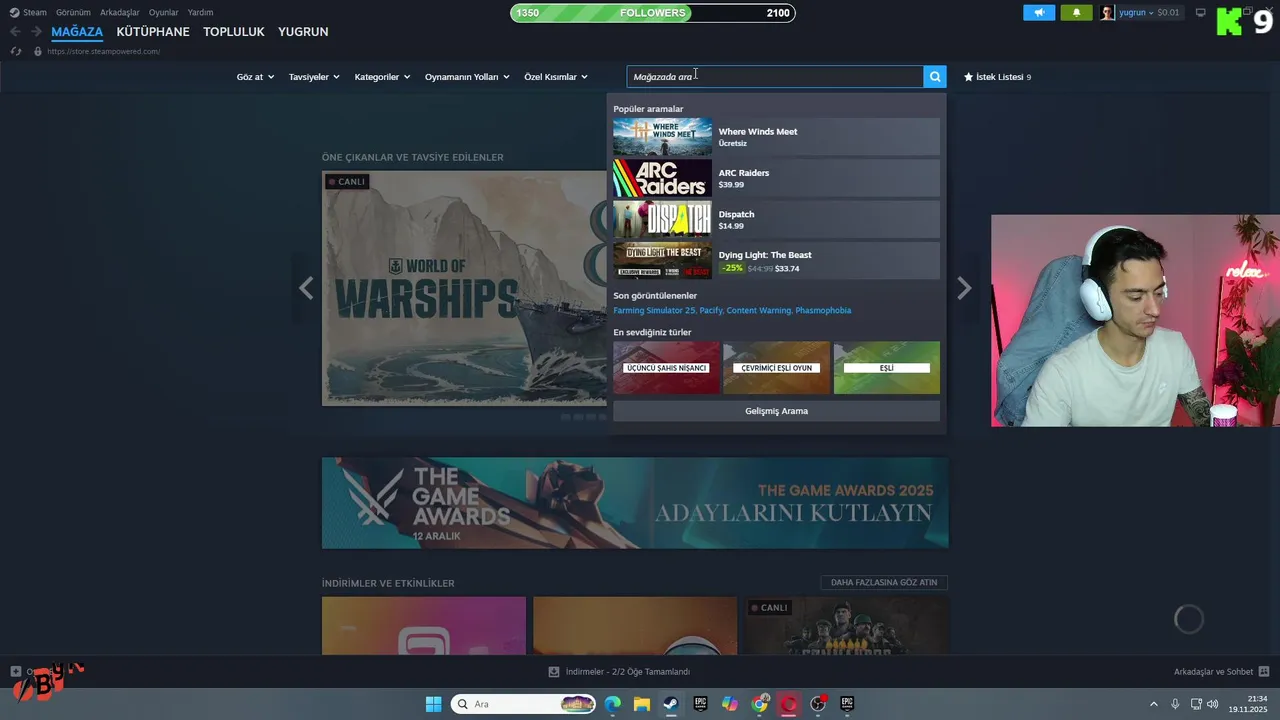Choose ÜÇÜNCÜ ŞAHIS NİŞANCI genre tile
This screenshot has height=720, width=1280.
tap(666, 368)
